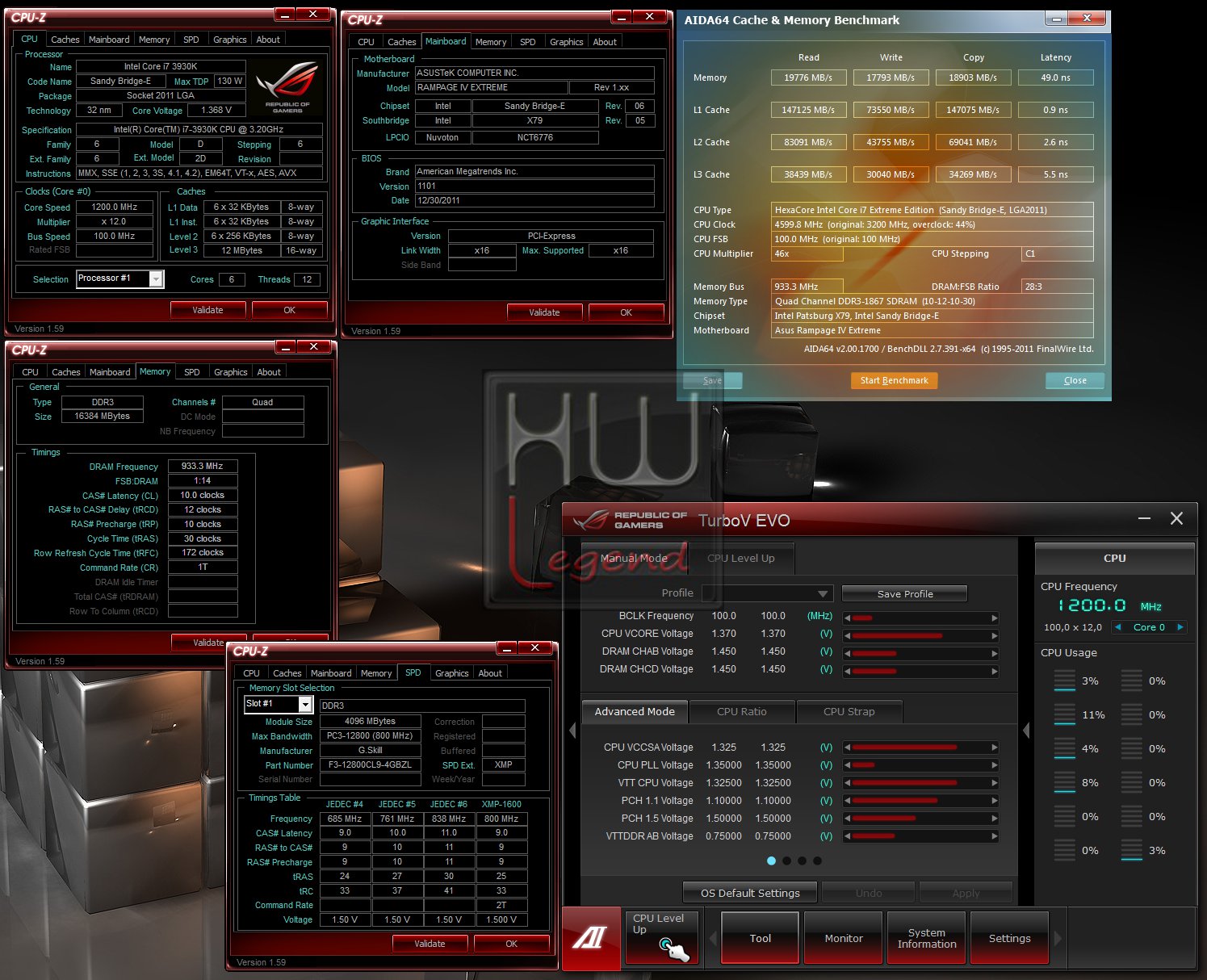Click Validate in CPU-Z CPU window
This screenshot has height=980, width=1207.
point(207,310)
